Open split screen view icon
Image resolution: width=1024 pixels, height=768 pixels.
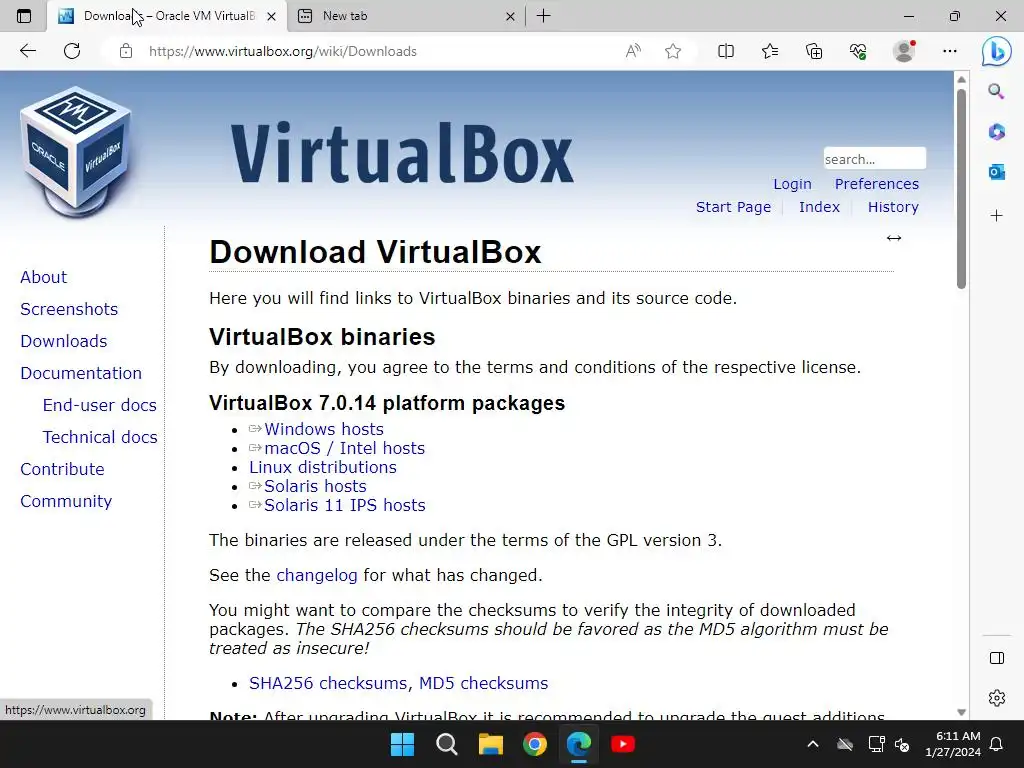pyautogui.click(x=726, y=51)
